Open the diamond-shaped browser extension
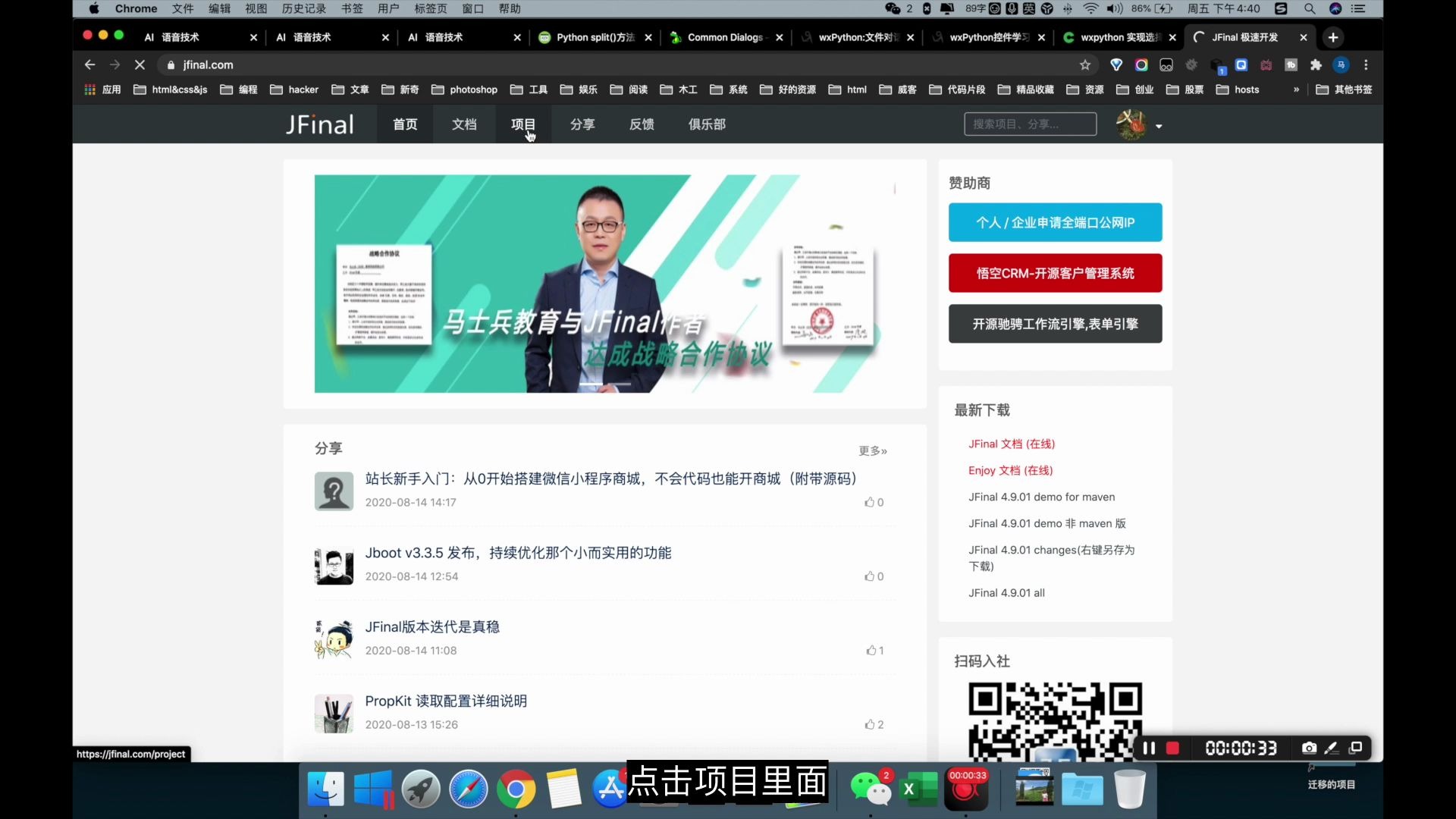Screen dimensions: 1456x819 [x=1116, y=65]
